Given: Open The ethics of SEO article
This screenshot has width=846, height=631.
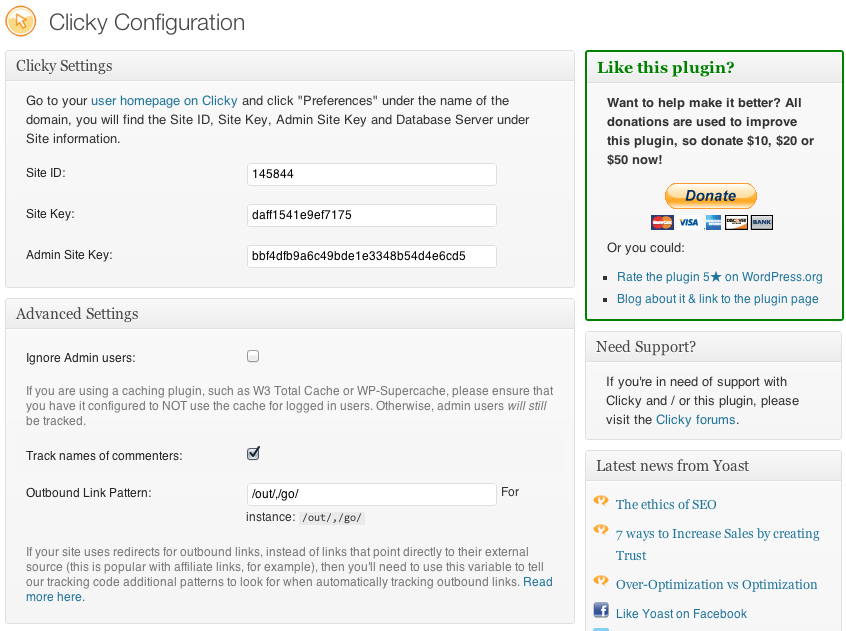Looking at the screenshot, I should pos(666,504).
